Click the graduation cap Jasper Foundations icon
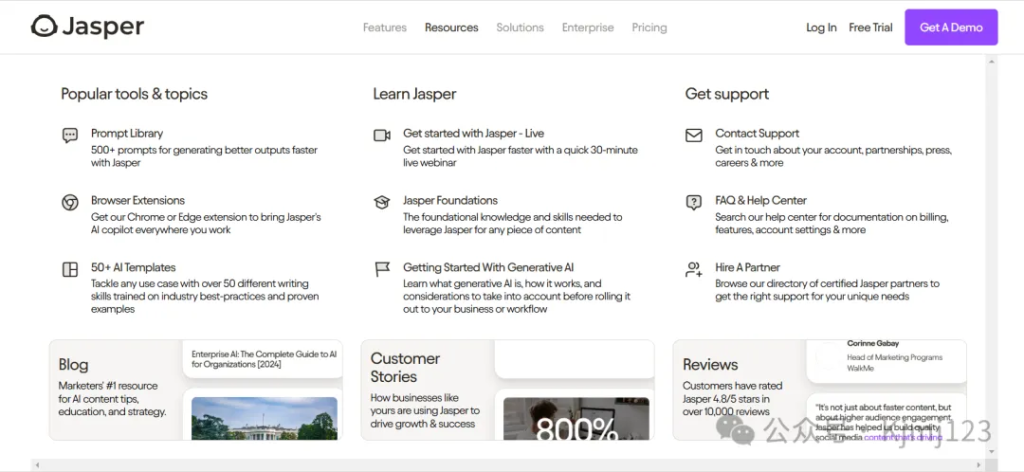This screenshot has width=1024, height=472. pyautogui.click(x=382, y=202)
